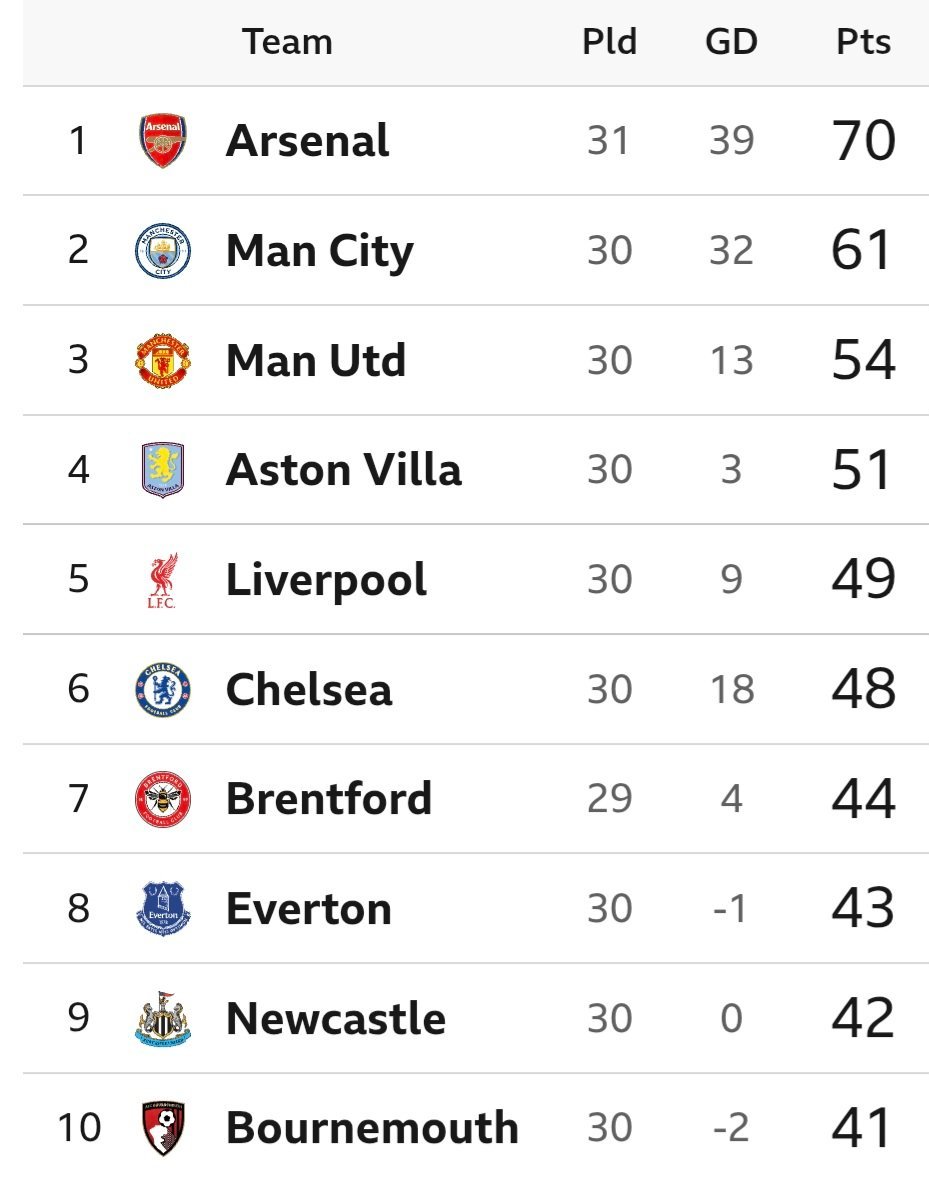This screenshot has width=929, height=1181.
Task: Click Chelsea's goal difference of 18
Action: tap(731, 689)
